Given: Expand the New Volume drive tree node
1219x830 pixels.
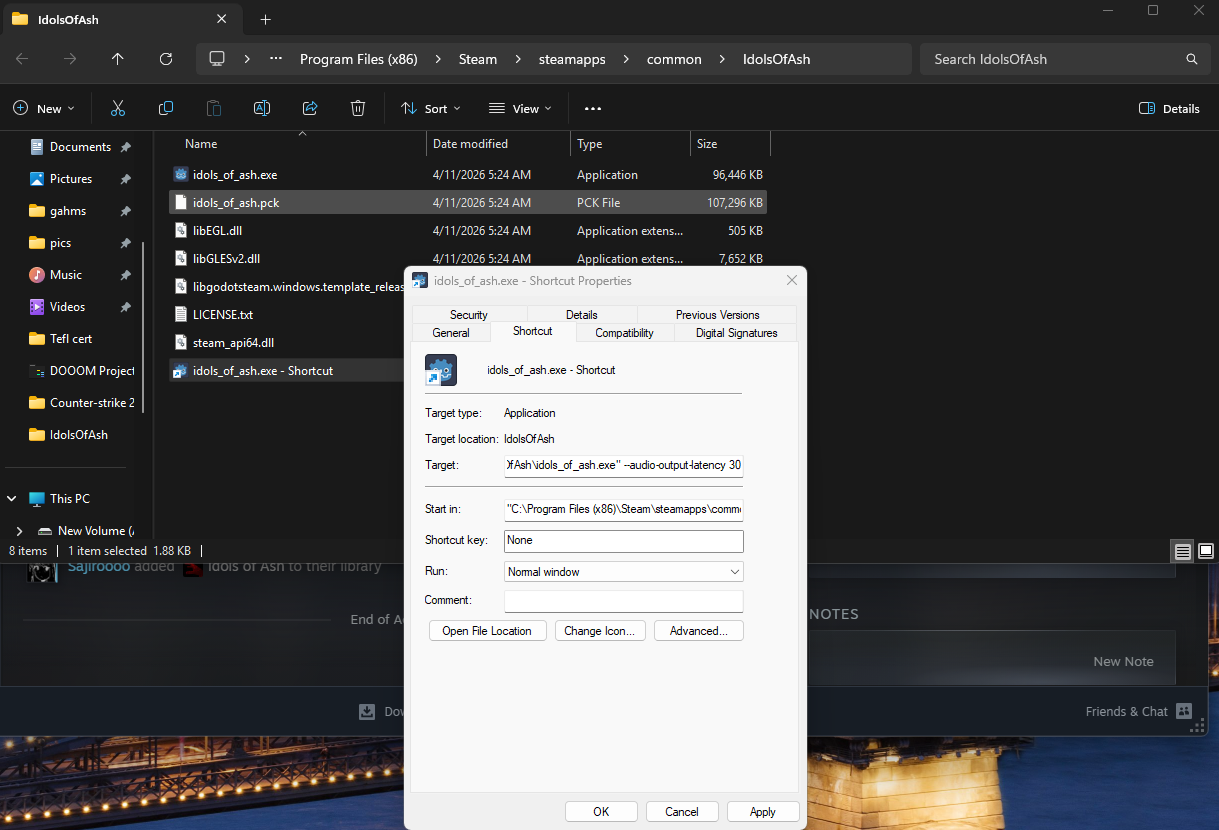Looking at the screenshot, I should pyautogui.click(x=19, y=531).
